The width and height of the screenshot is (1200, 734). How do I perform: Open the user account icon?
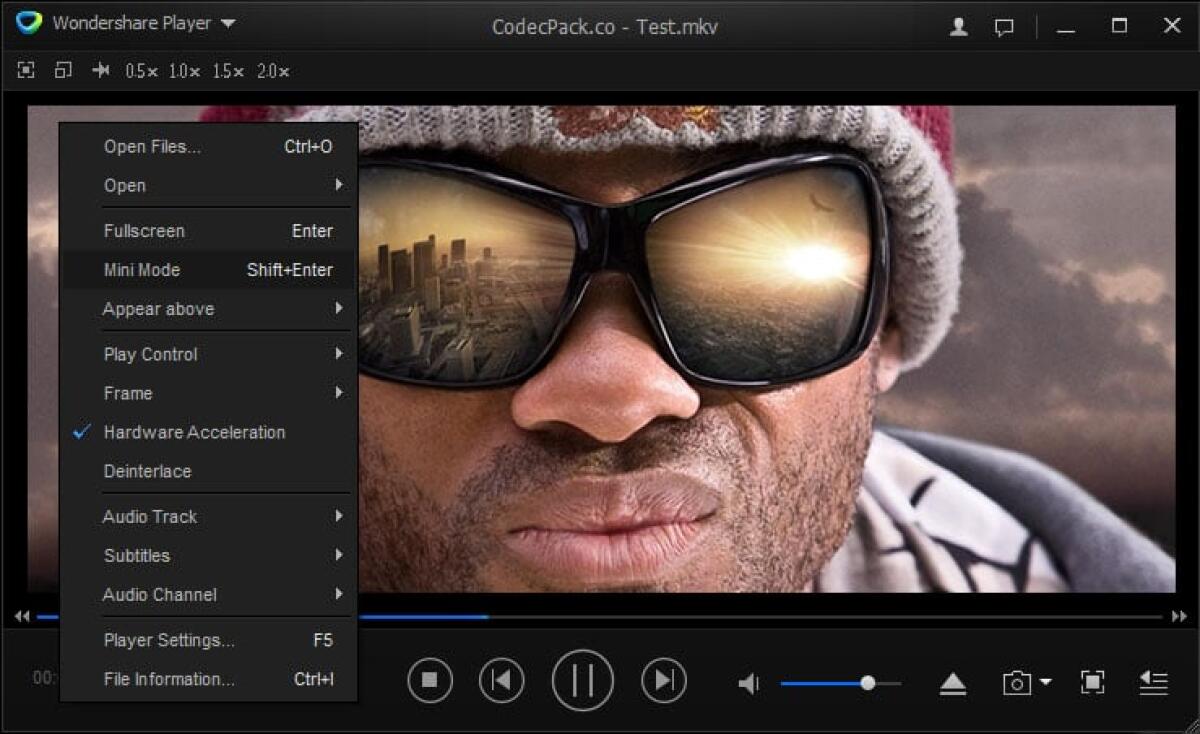click(x=957, y=27)
